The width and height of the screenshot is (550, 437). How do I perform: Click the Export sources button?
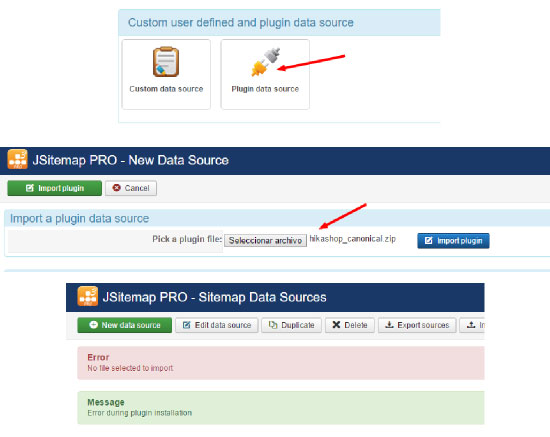pos(417,325)
